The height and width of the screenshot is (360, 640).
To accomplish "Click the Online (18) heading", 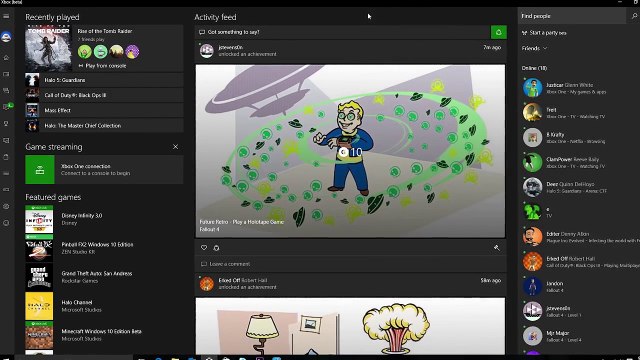I will (x=534, y=68).
